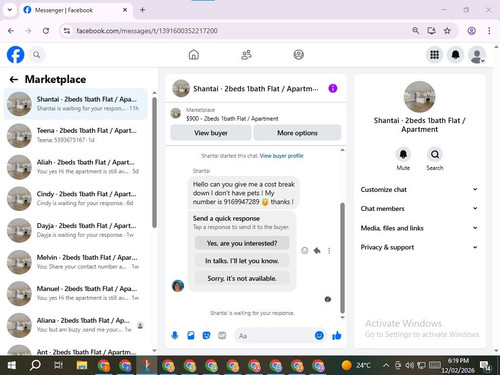
Task: Bookmark this page with the star icon
Action: point(447,31)
